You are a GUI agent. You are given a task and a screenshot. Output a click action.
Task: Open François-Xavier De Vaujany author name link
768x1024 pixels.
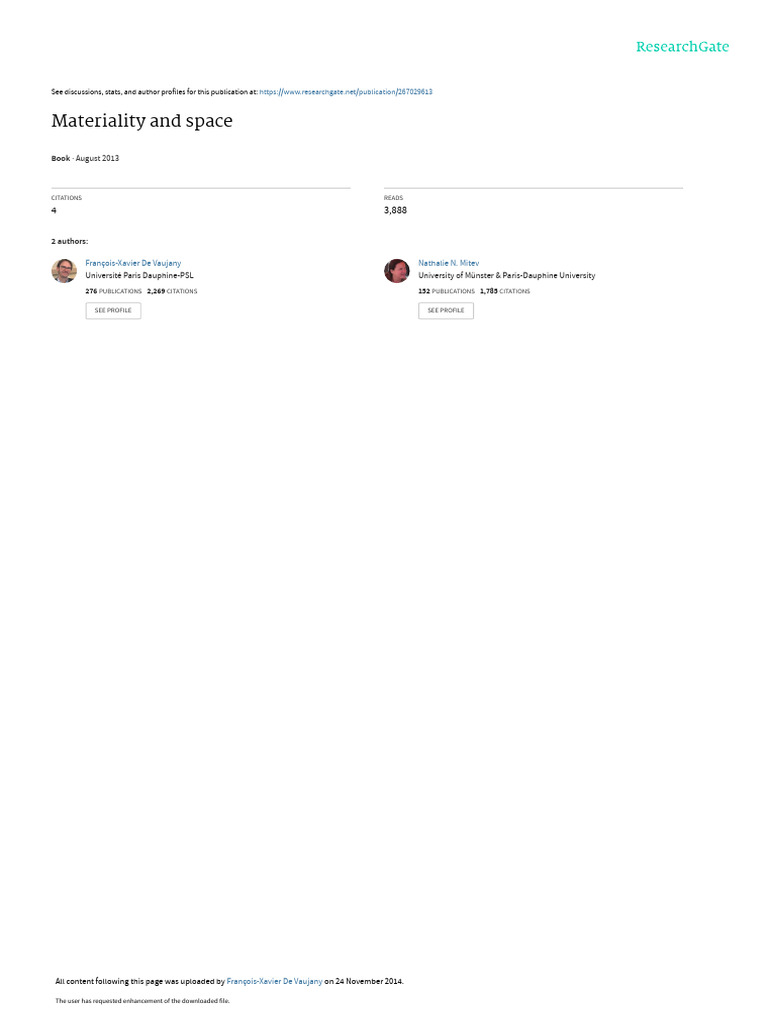click(x=133, y=263)
